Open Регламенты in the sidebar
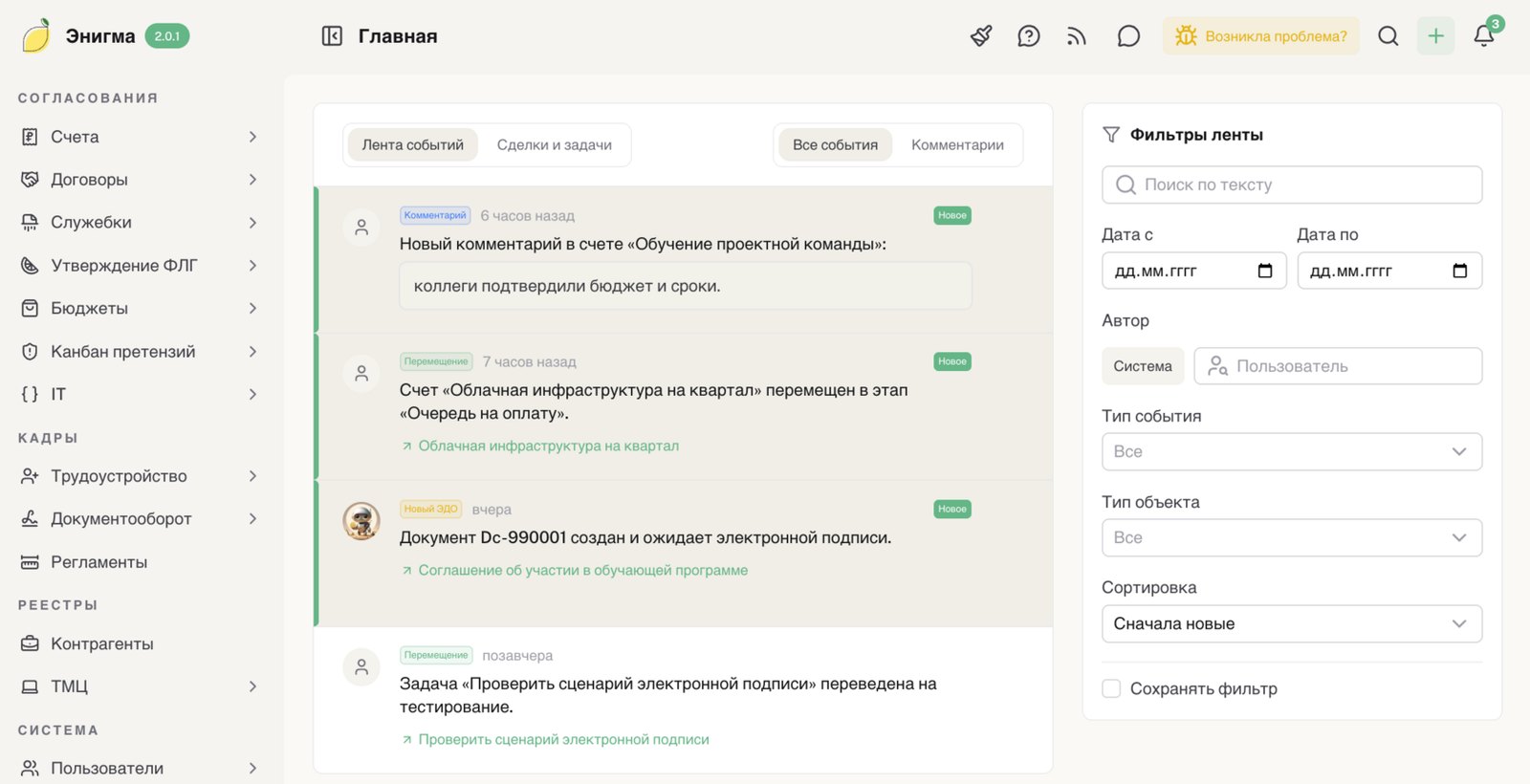Image resolution: width=1530 pixels, height=784 pixels. click(140, 562)
